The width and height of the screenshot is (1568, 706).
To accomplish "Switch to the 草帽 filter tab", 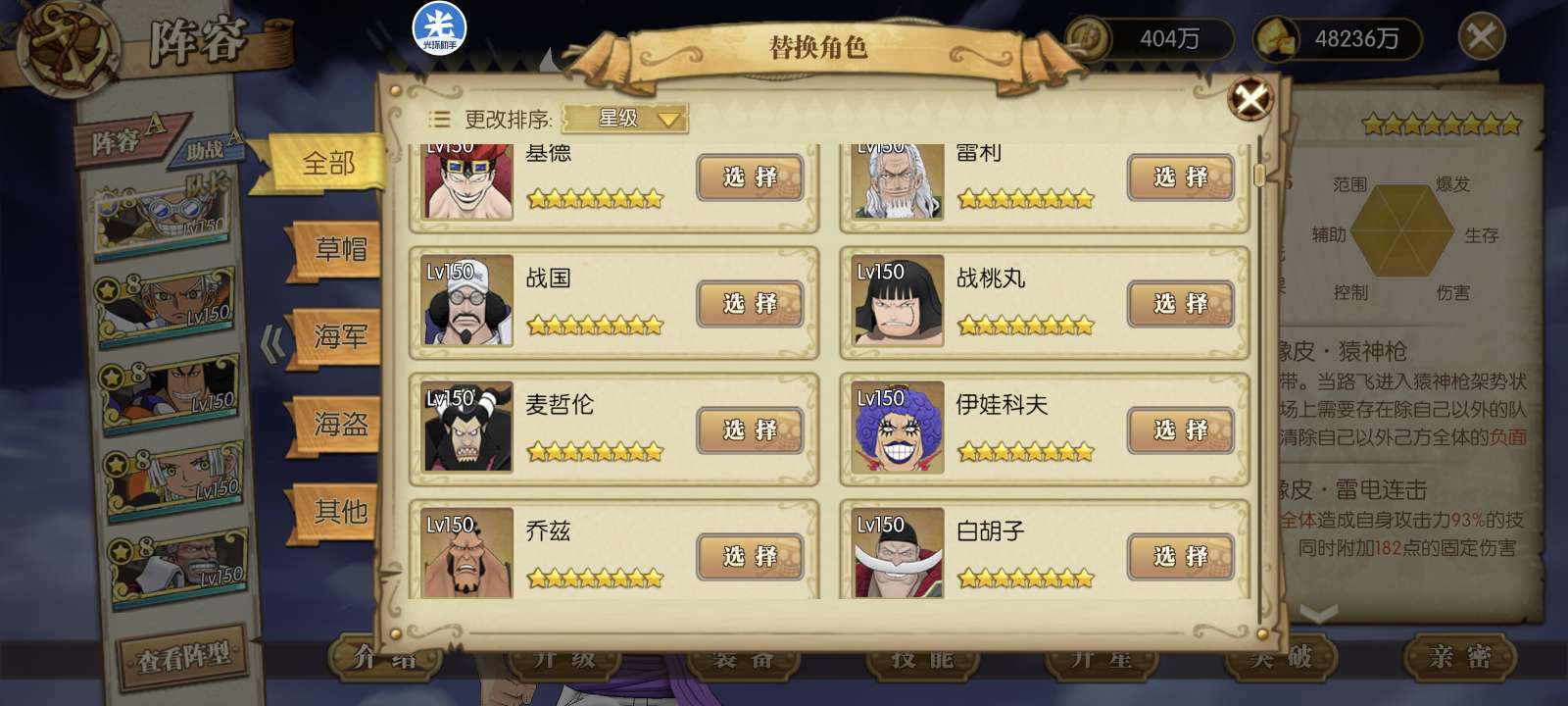I will [x=339, y=249].
